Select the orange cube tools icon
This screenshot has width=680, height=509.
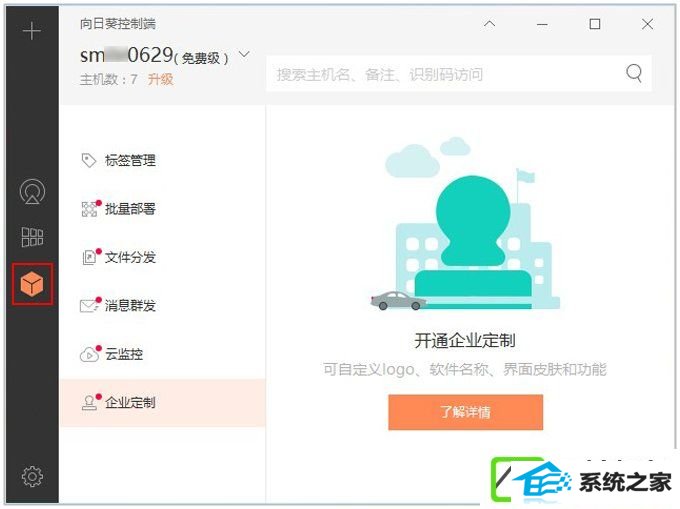(32, 284)
